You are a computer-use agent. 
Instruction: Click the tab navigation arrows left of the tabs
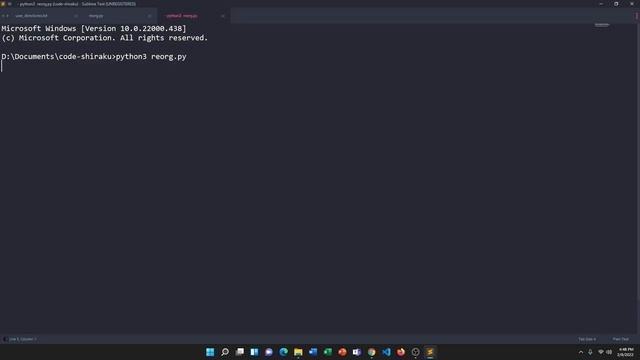coord(5,16)
